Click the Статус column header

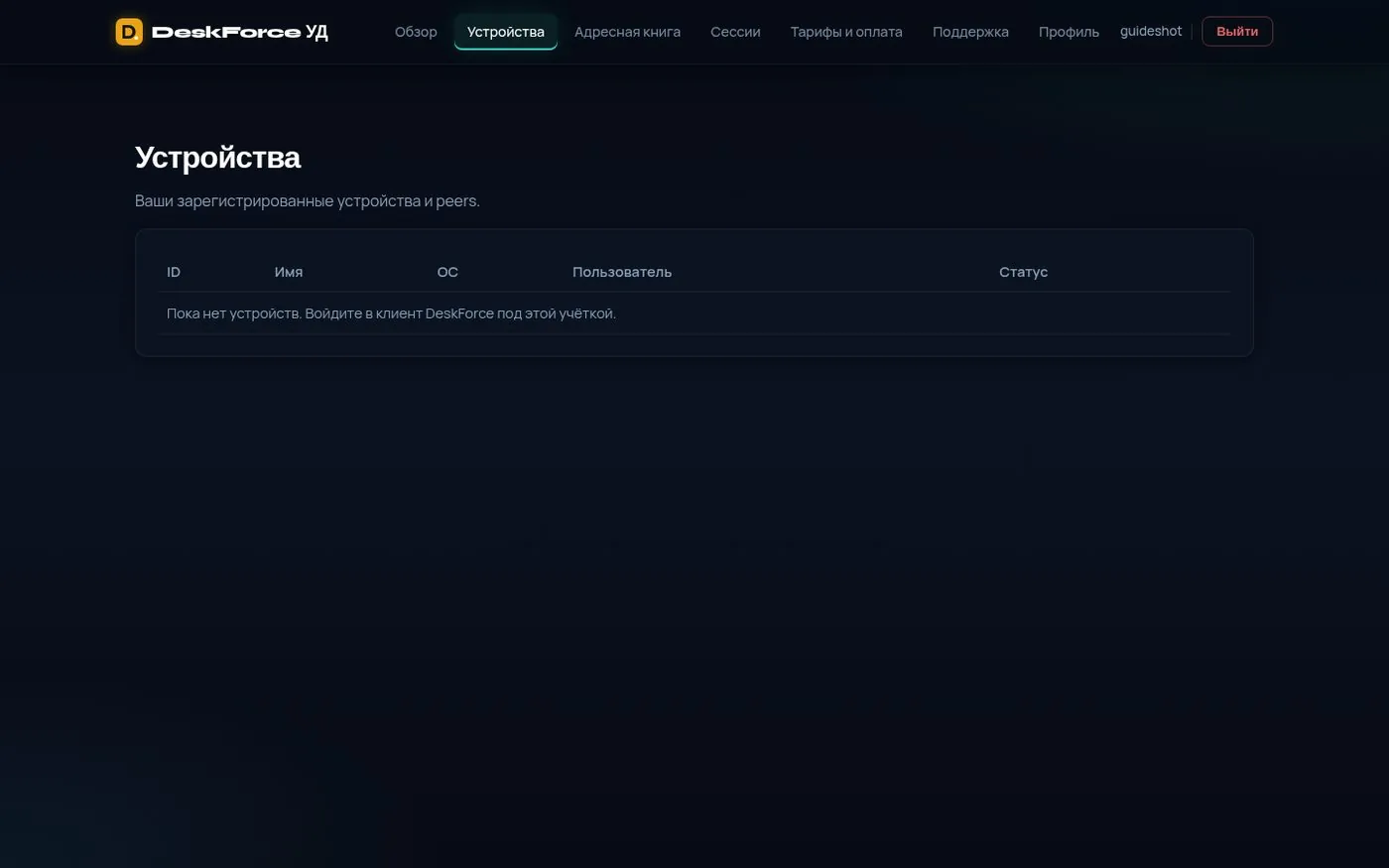1023,272
